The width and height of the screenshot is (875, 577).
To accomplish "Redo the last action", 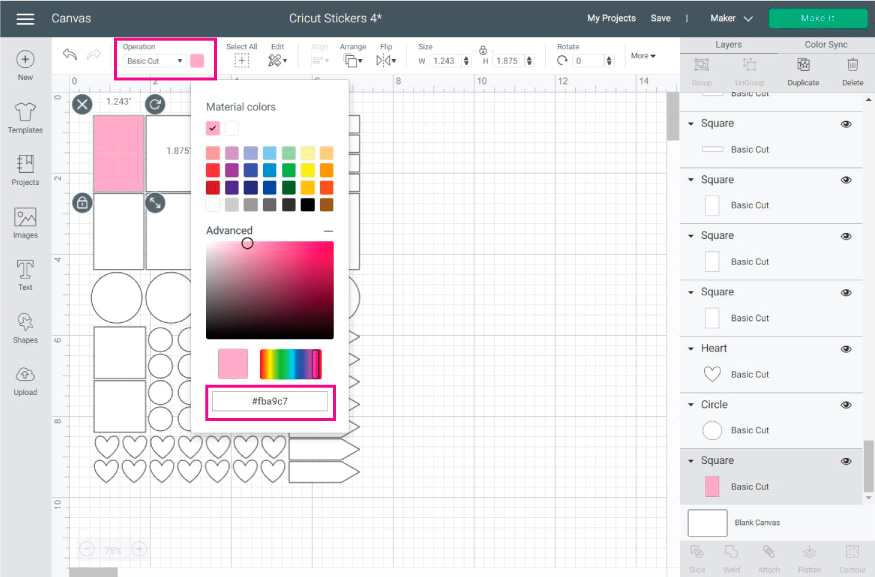I will (94, 54).
